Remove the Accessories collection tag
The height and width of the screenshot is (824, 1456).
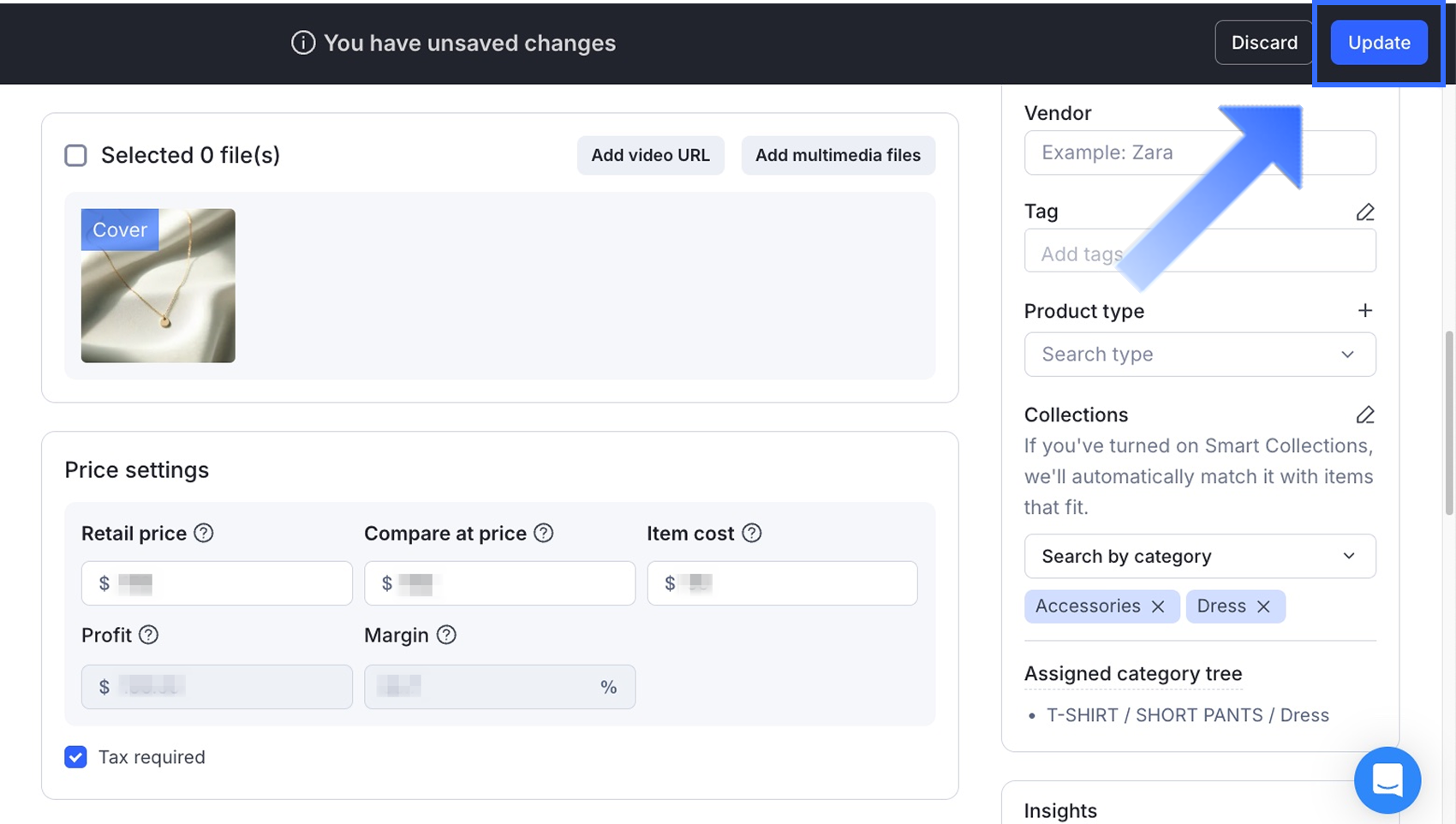[x=1158, y=606]
